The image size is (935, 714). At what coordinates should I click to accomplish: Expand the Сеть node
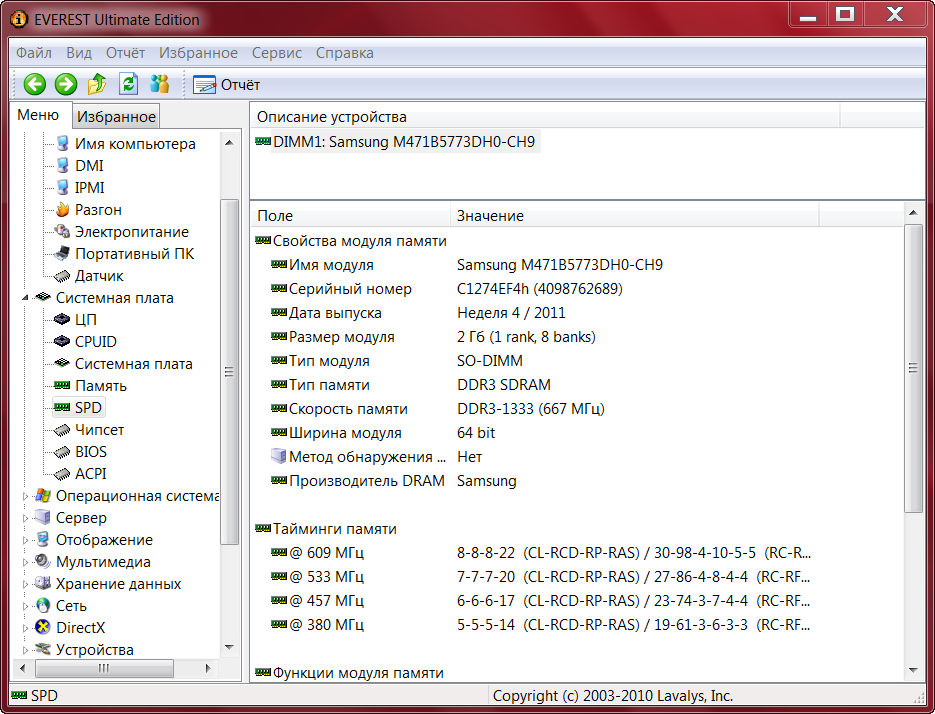coord(25,607)
